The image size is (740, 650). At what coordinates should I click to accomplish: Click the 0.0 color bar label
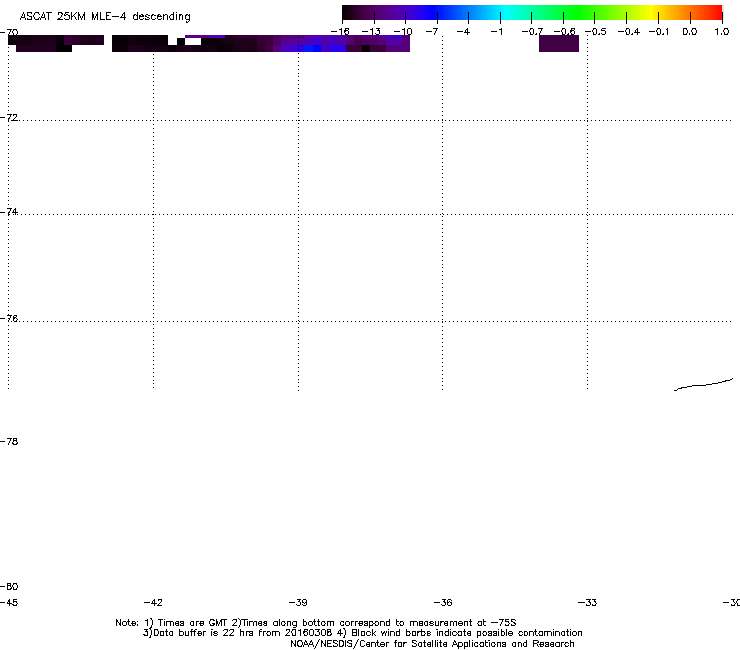pos(690,32)
